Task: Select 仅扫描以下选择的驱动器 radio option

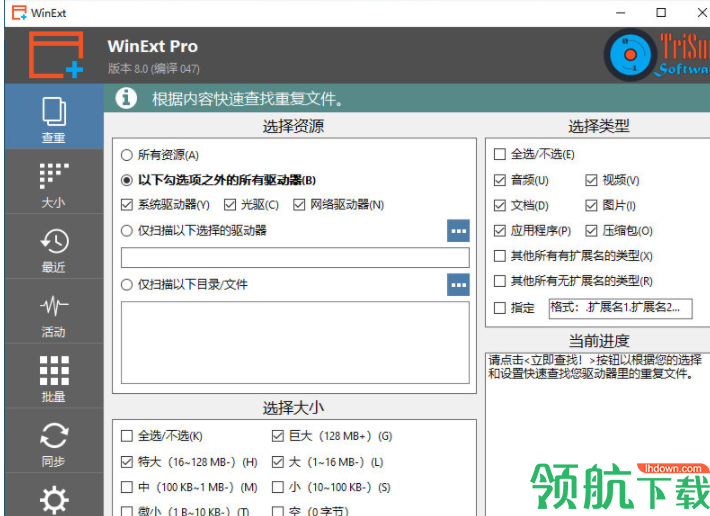Action: tap(127, 231)
